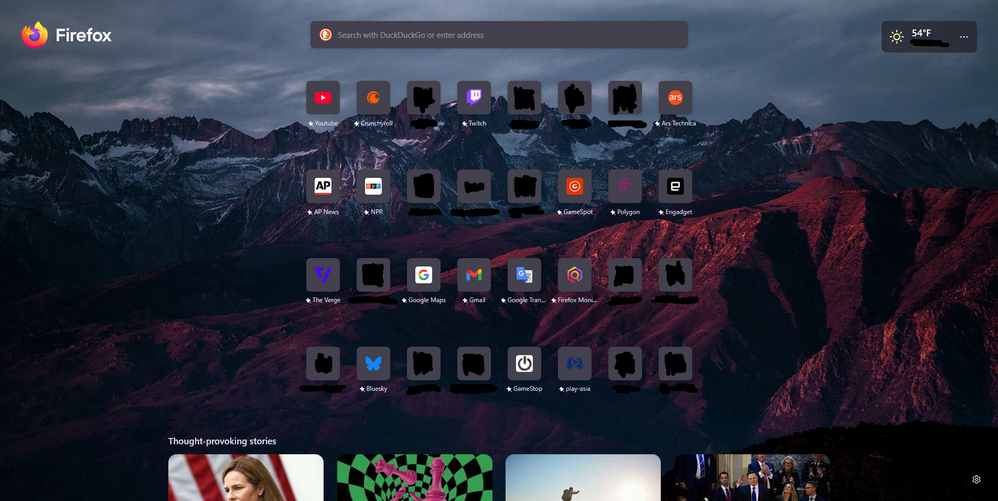Open the NPR shortcut tile

373,186
